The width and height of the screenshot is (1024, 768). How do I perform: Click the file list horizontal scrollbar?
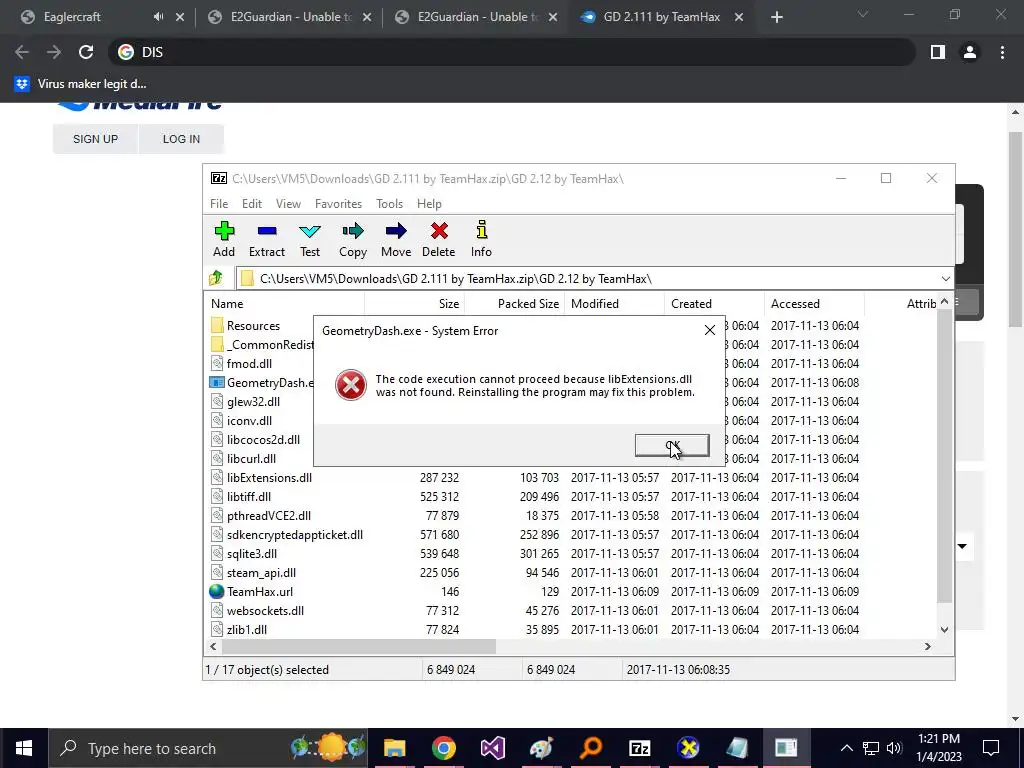[358, 647]
